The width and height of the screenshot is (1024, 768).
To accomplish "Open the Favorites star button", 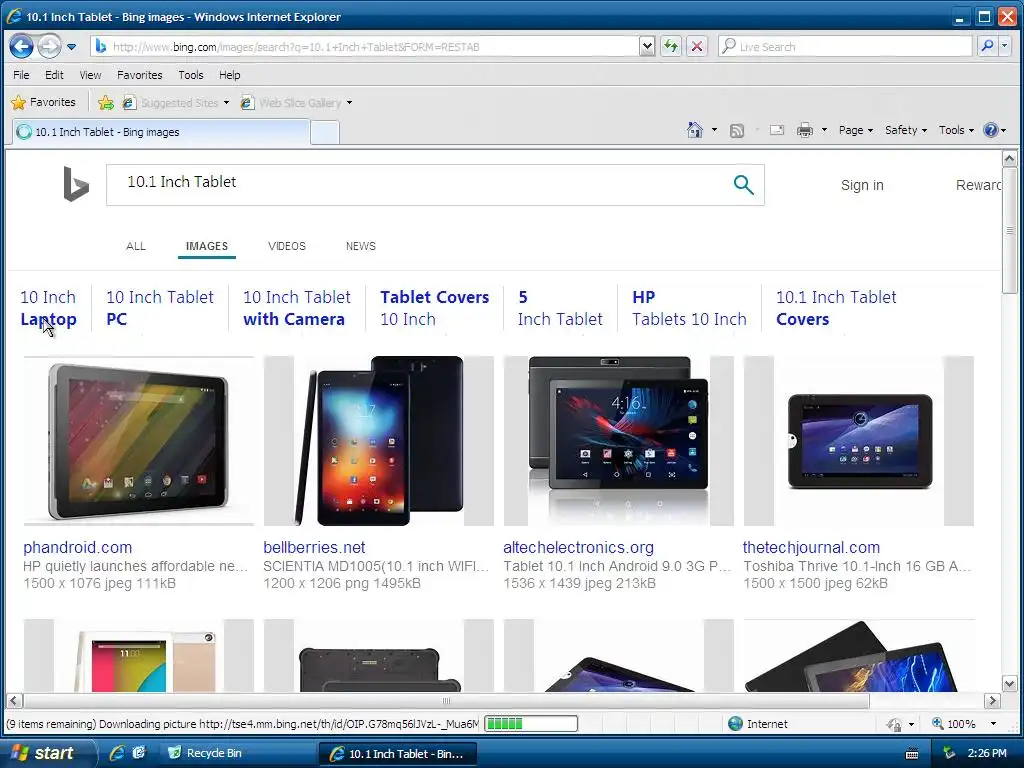I will [x=44, y=103].
